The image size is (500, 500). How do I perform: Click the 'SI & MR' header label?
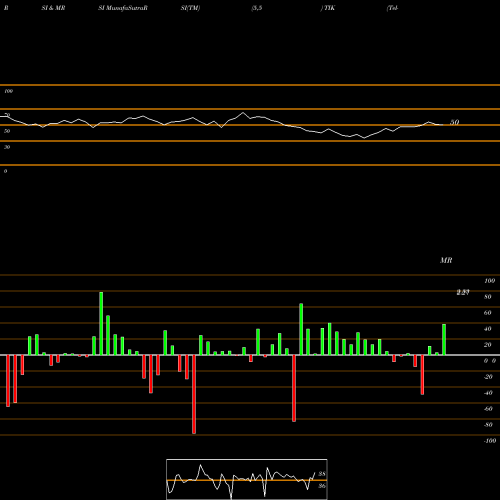[x=53, y=8]
